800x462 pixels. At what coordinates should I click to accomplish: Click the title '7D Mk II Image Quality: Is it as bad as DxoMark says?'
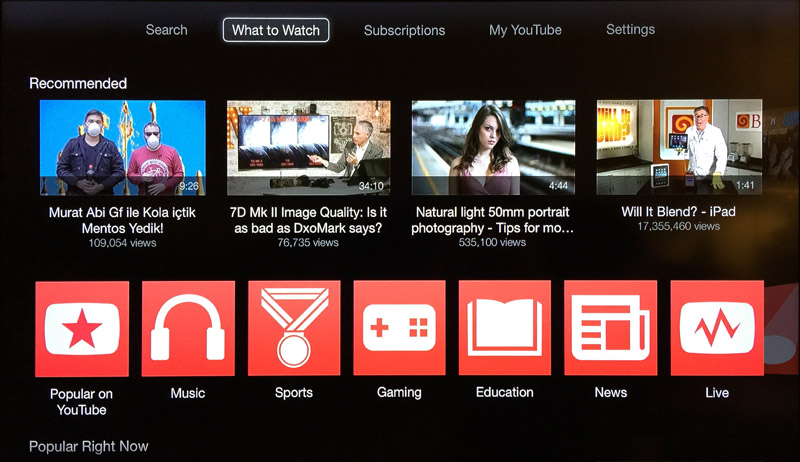[x=308, y=220]
